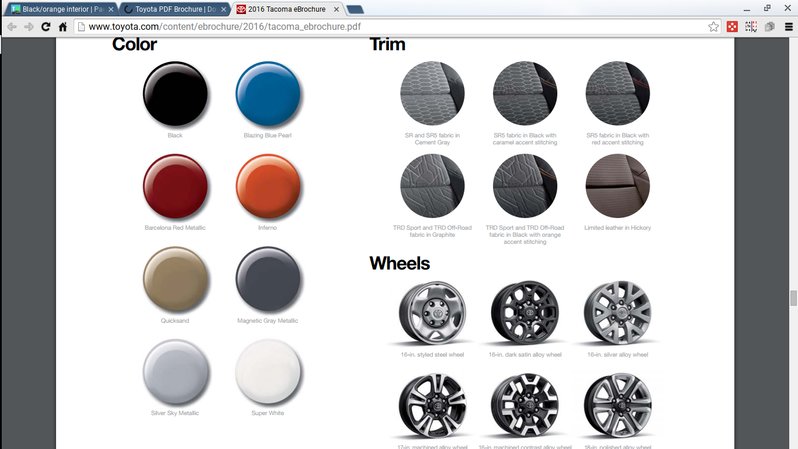The height and width of the screenshot is (449, 798).
Task: Choose the Super White swatch
Action: (x=268, y=372)
